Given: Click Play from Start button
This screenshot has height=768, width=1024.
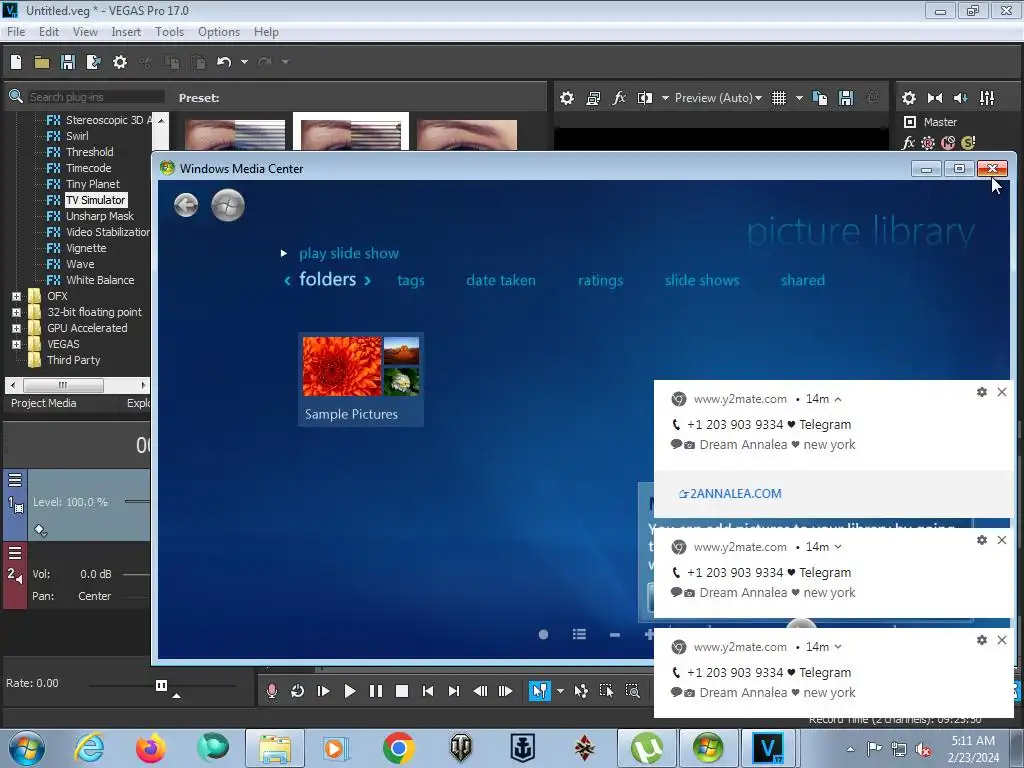Looking at the screenshot, I should tap(323, 691).
